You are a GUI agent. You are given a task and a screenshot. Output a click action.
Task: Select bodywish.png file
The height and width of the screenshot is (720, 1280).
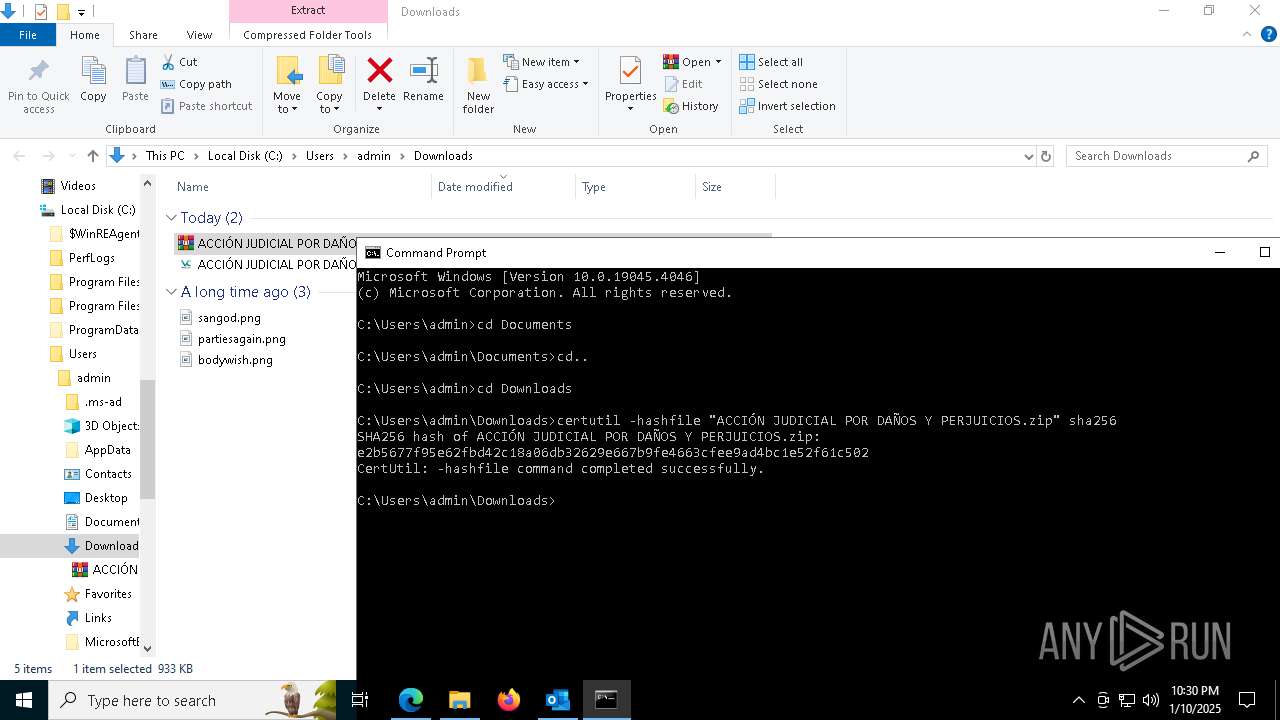[235, 360]
